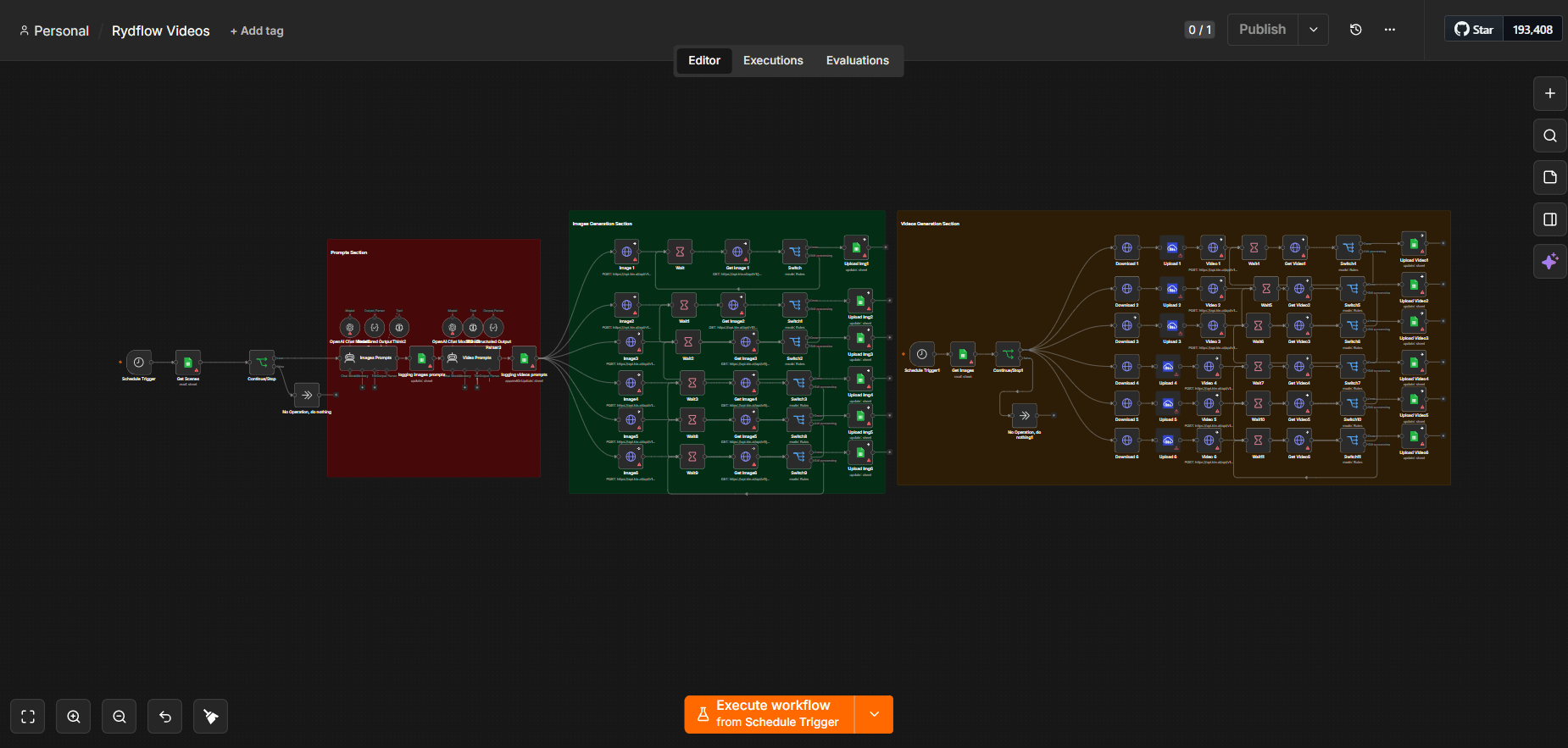This screenshot has height=748, width=1568.
Task: Select the Schedule Trigger1 node
Action: tap(922, 354)
